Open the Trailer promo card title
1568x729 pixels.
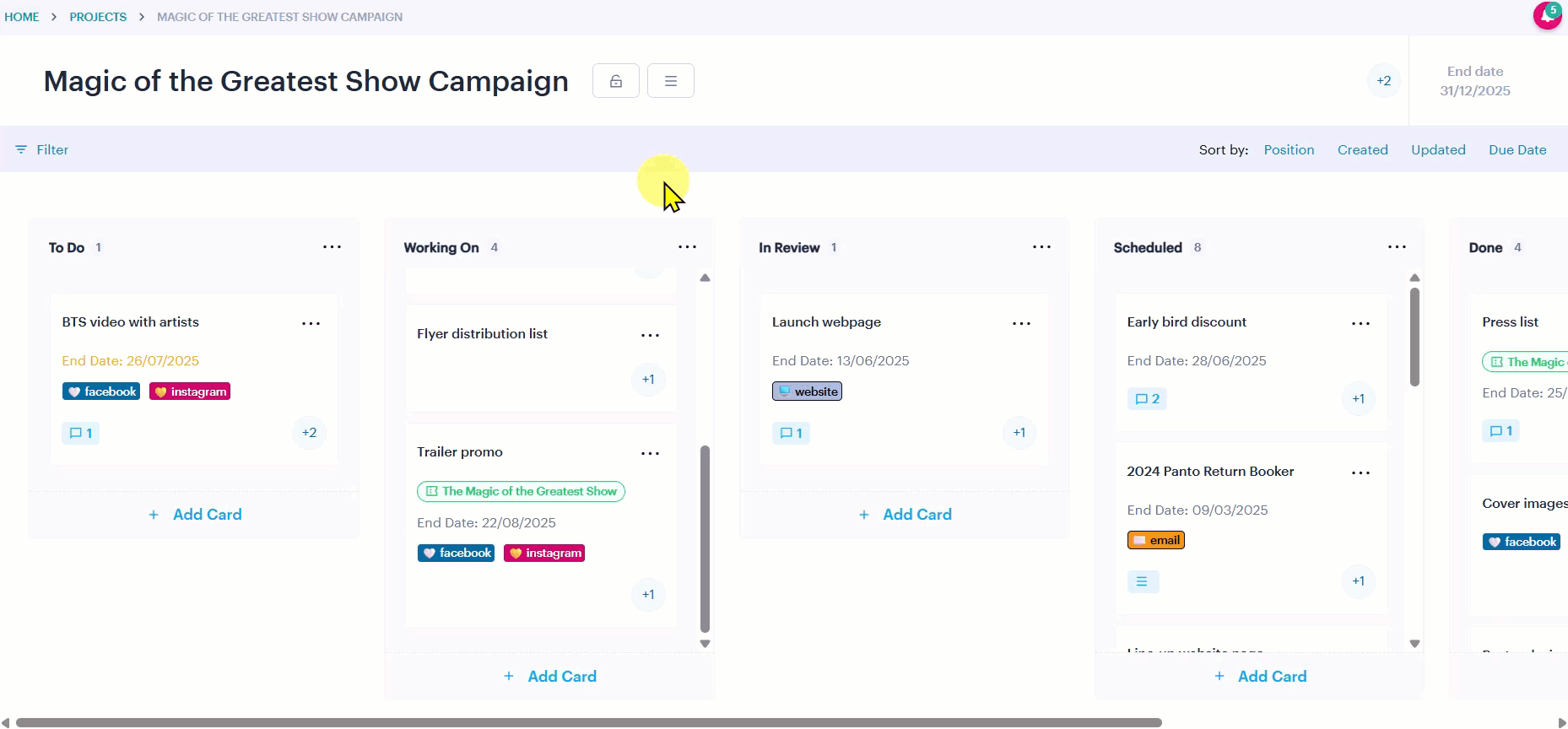(x=460, y=452)
